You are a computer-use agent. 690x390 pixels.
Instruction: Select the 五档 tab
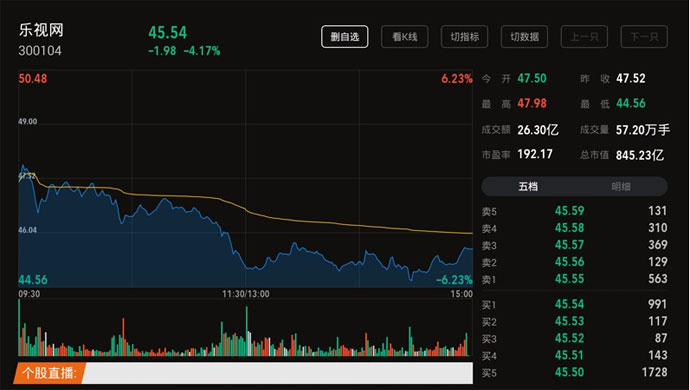tap(528, 187)
